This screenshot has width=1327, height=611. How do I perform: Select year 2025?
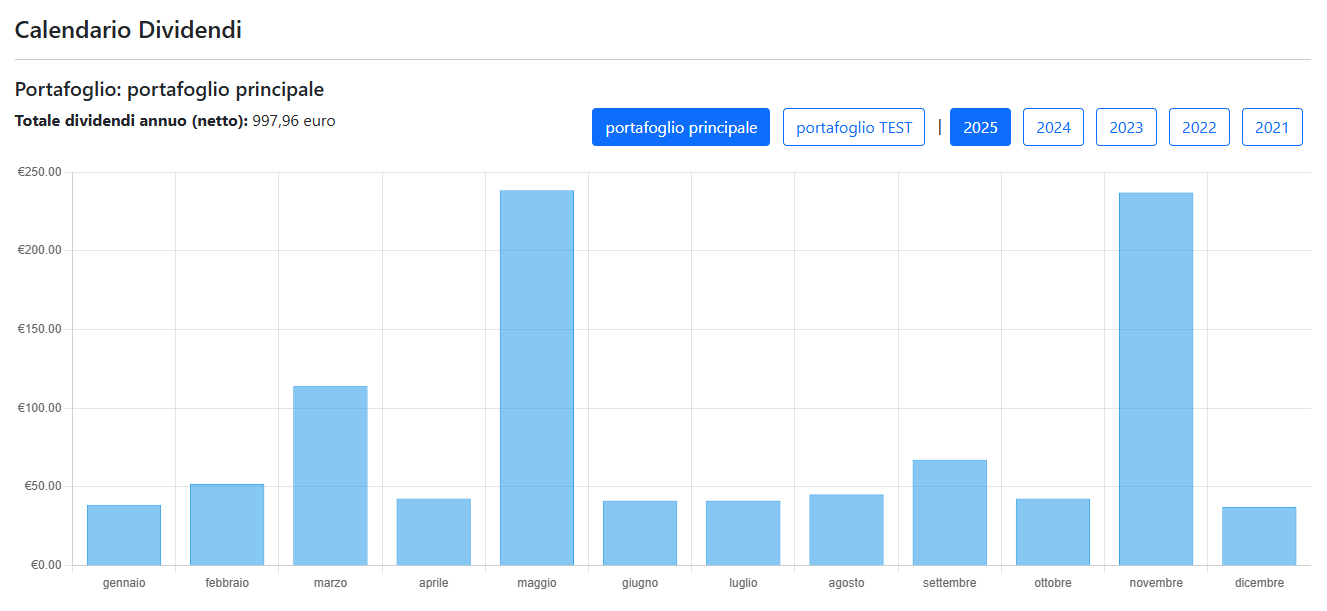[980, 127]
